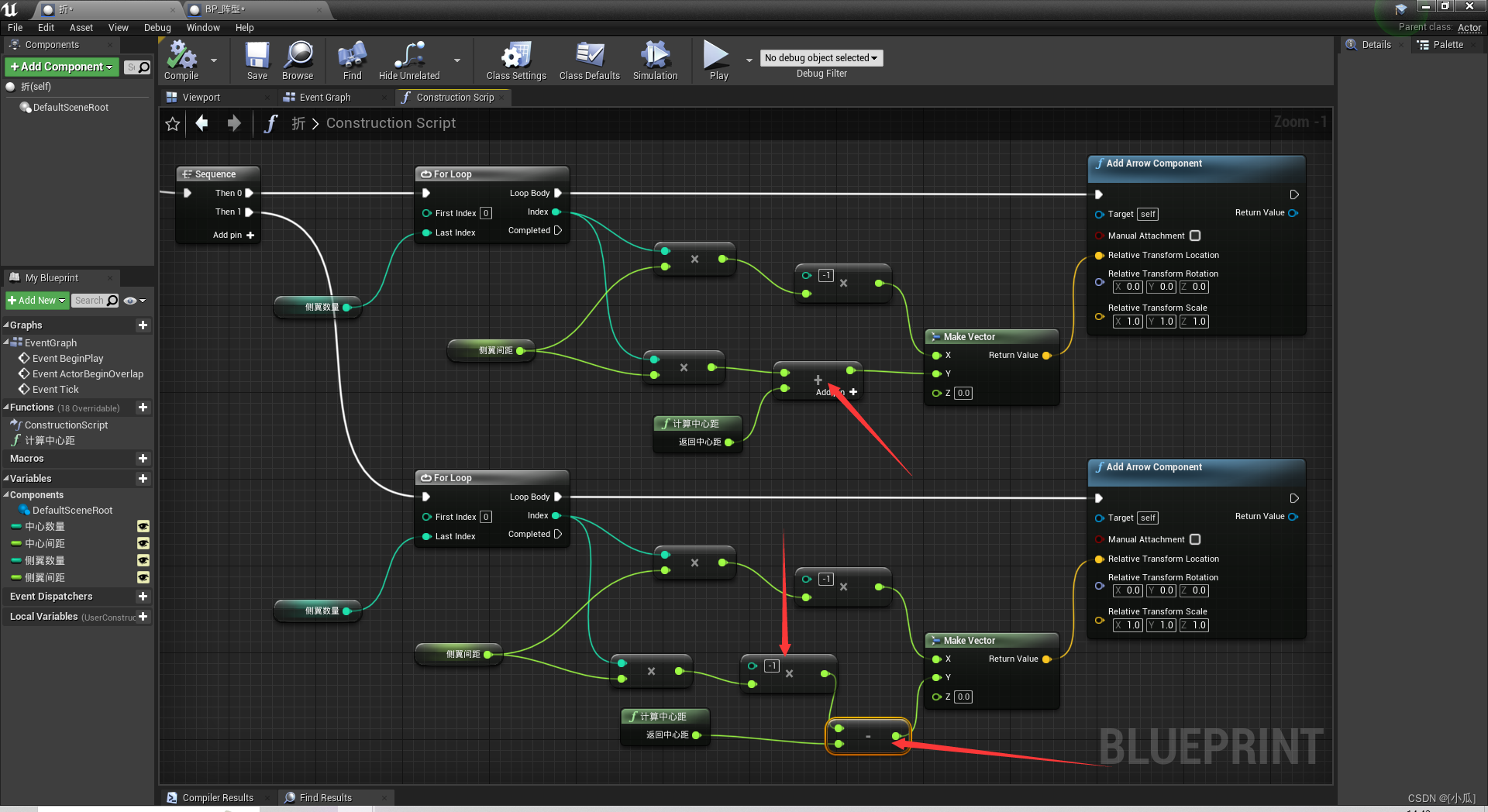The height and width of the screenshot is (812, 1488).
Task: Navigate back in graph history
Action: pyautogui.click(x=201, y=123)
